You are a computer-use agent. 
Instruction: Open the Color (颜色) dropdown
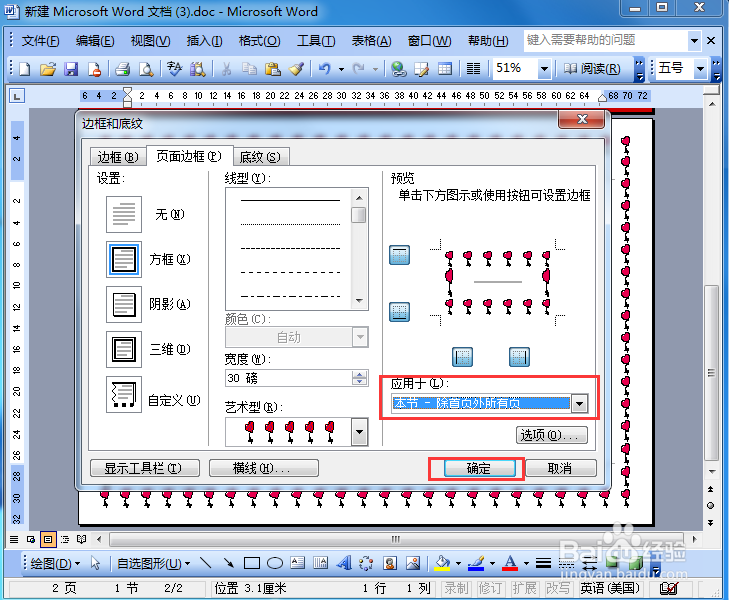tap(360, 337)
